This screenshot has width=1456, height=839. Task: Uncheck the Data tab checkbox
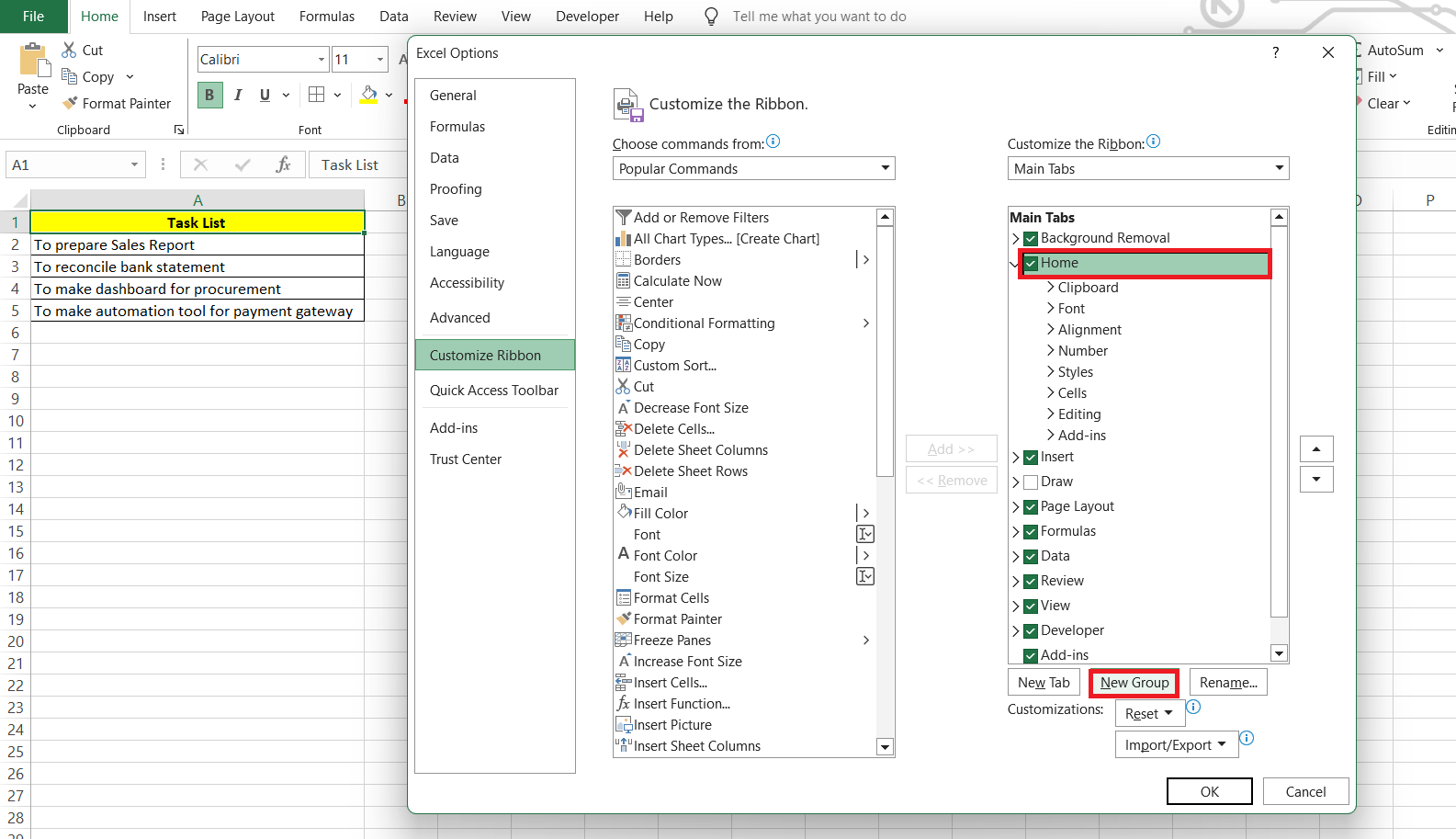[x=1031, y=557]
